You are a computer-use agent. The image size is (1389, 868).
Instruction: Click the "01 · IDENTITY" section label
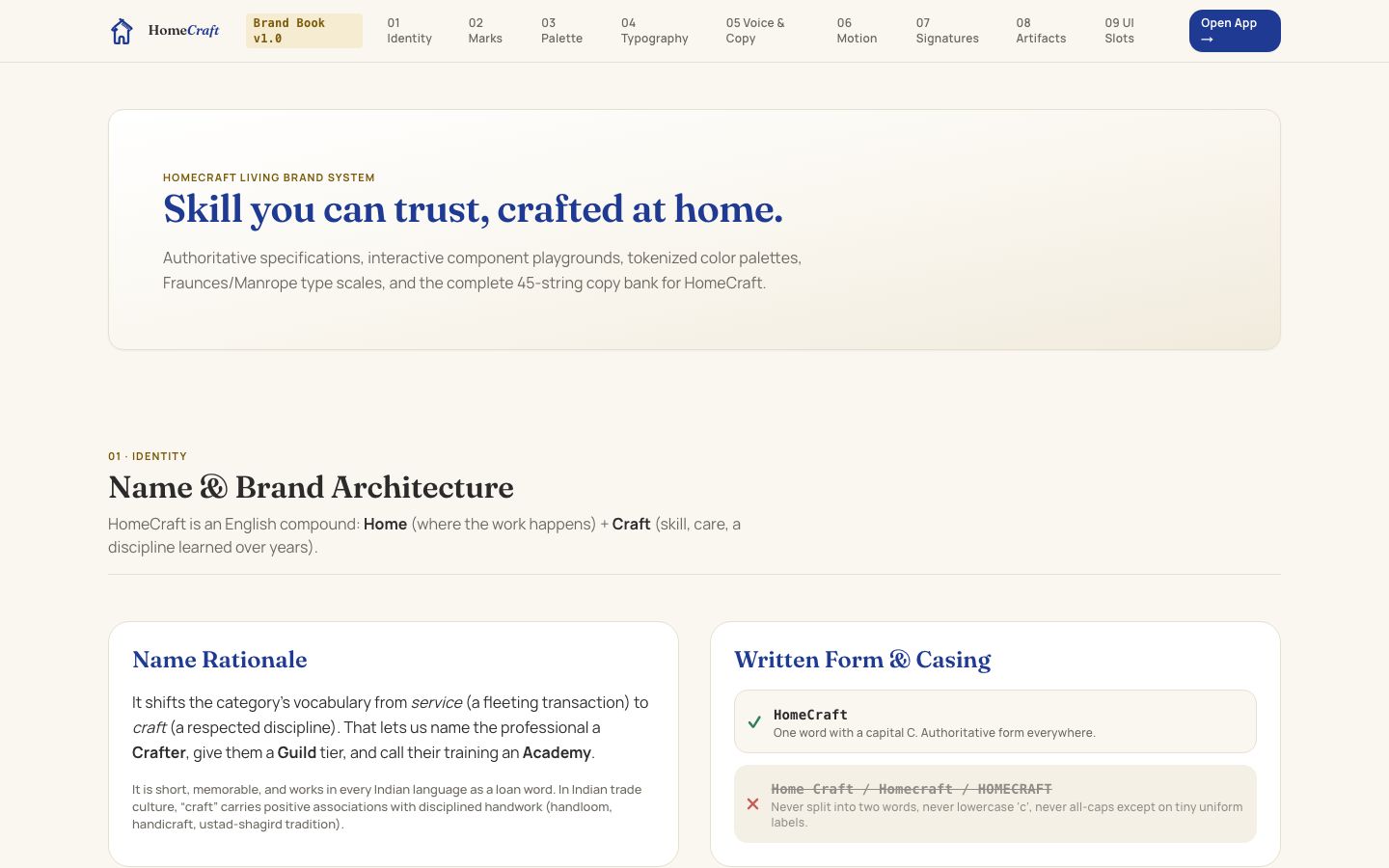(x=148, y=456)
